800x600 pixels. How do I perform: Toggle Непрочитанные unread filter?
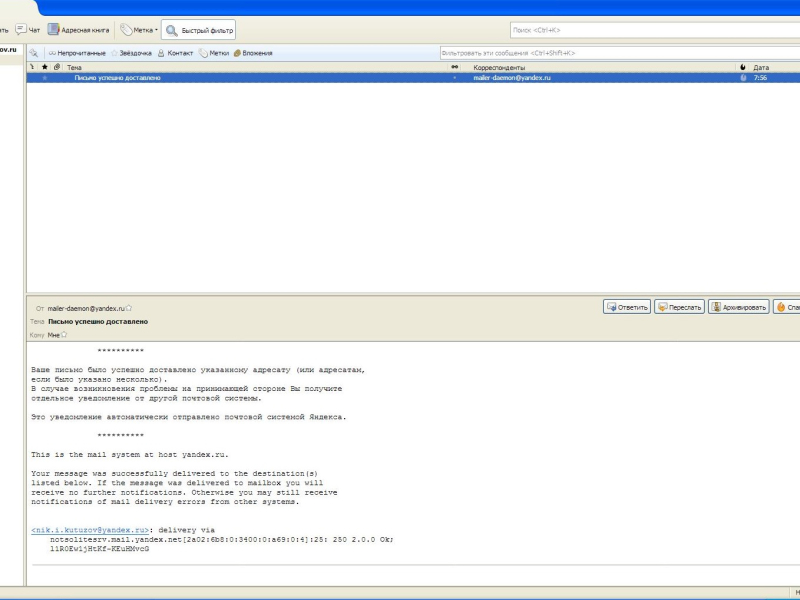click(77, 53)
